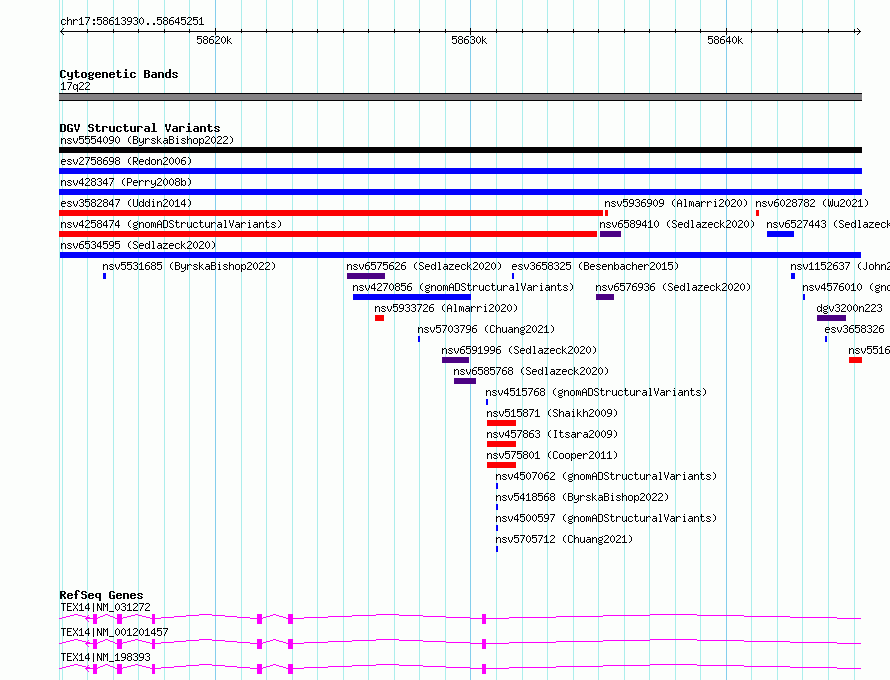Click the DGV Structural Variants track title
This screenshot has width=890, height=680.
click(x=140, y=128)
